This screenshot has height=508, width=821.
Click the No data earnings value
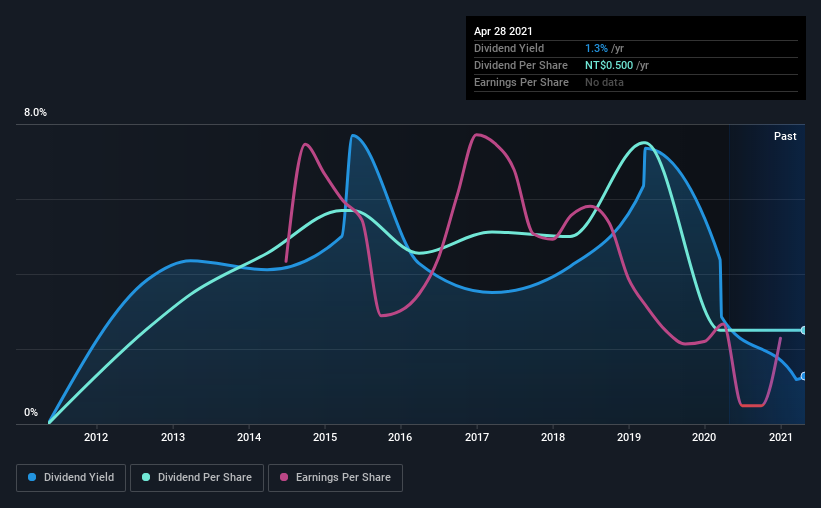click(x=604, y=82)
